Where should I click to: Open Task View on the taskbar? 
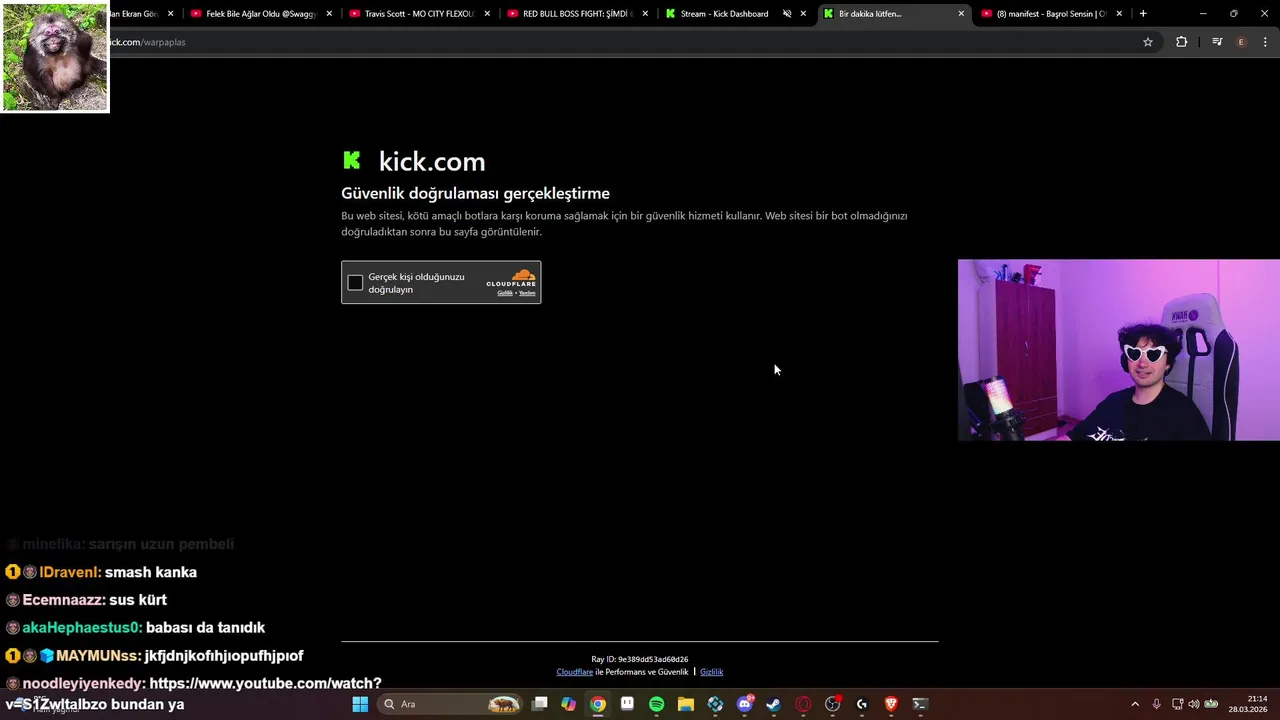click(x=540, y=704)
